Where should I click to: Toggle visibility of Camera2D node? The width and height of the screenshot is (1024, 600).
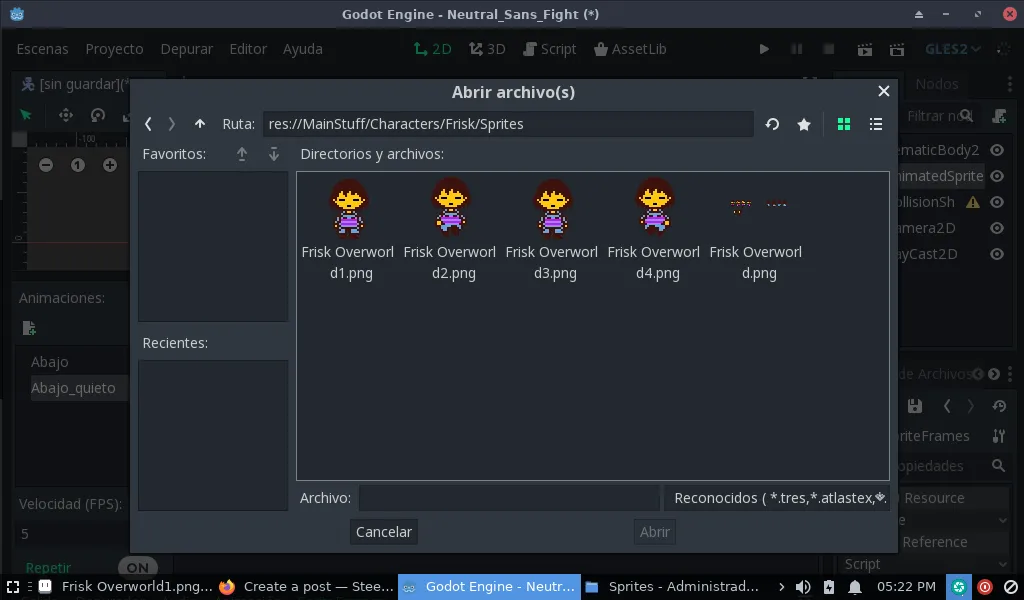[x=997, y=228]
